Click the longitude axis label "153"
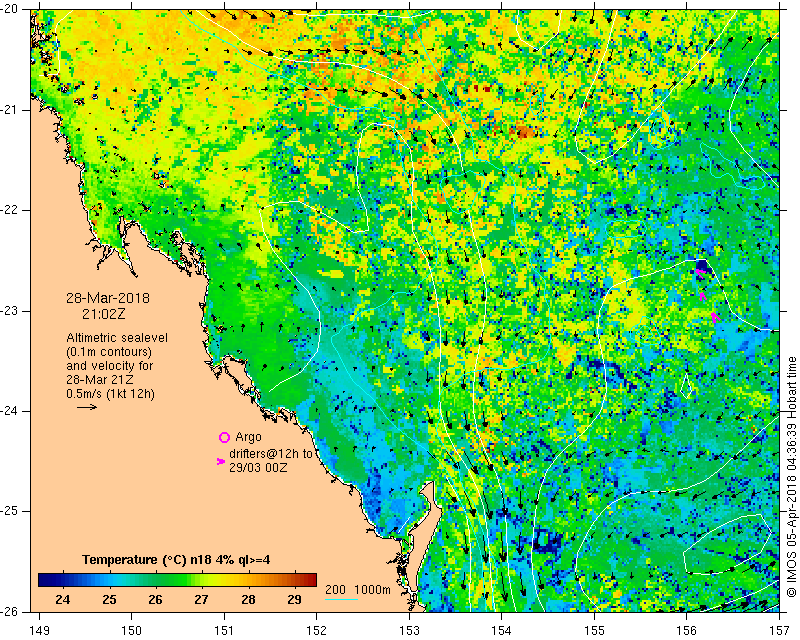The image size is (800, 640). coord(409,631)
